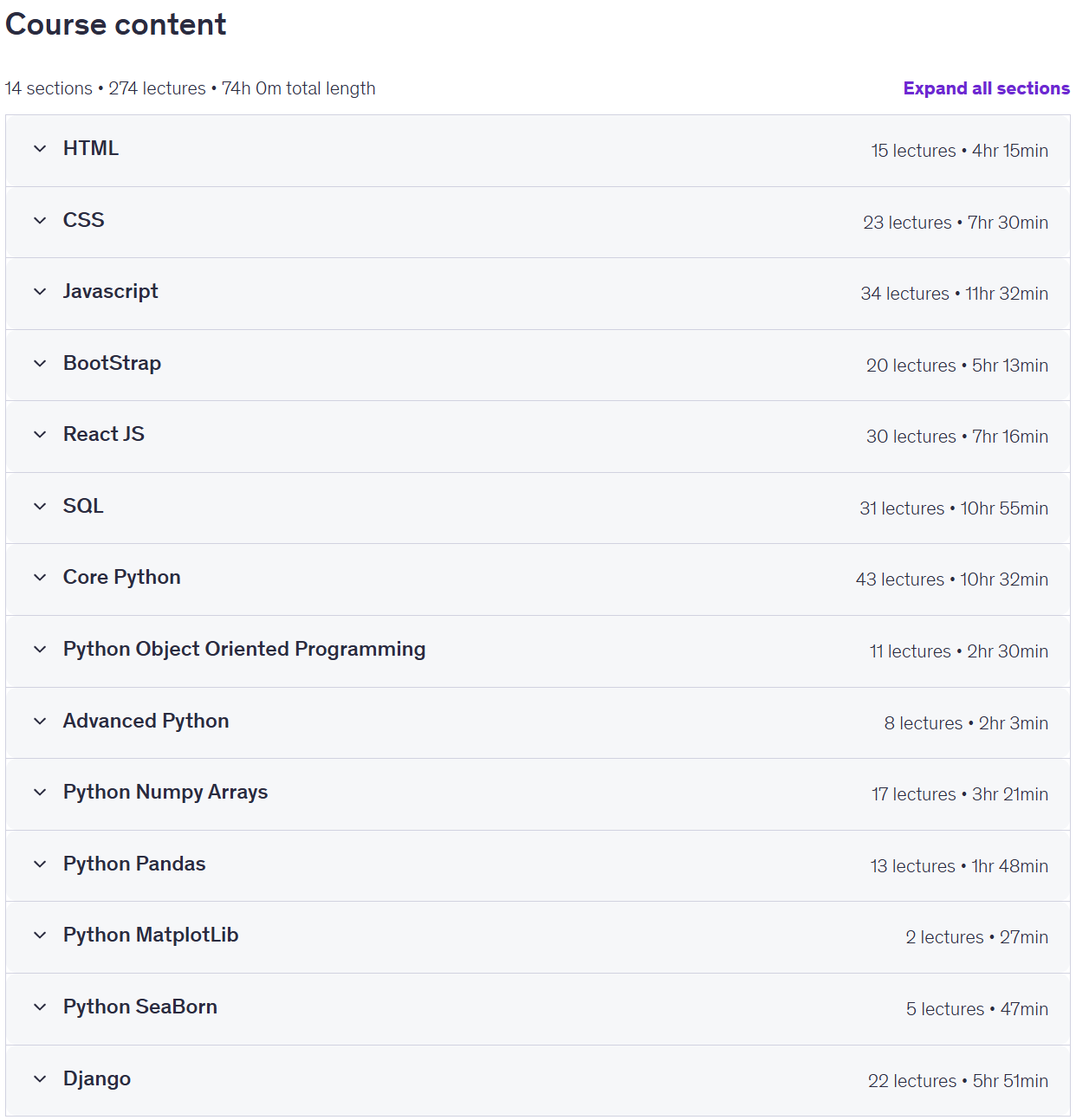
Task: Toggle the React JS chevron icon
Action: 40,435
